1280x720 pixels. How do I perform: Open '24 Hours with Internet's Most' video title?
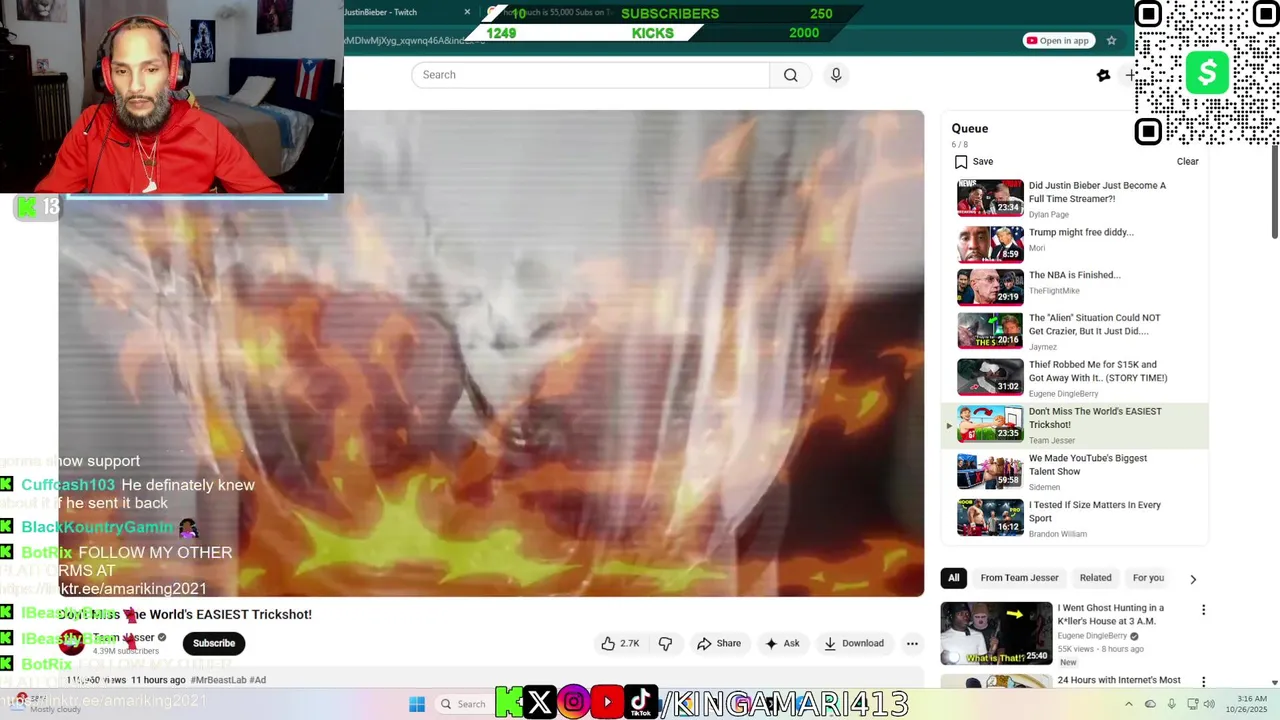pos(1119,680)
